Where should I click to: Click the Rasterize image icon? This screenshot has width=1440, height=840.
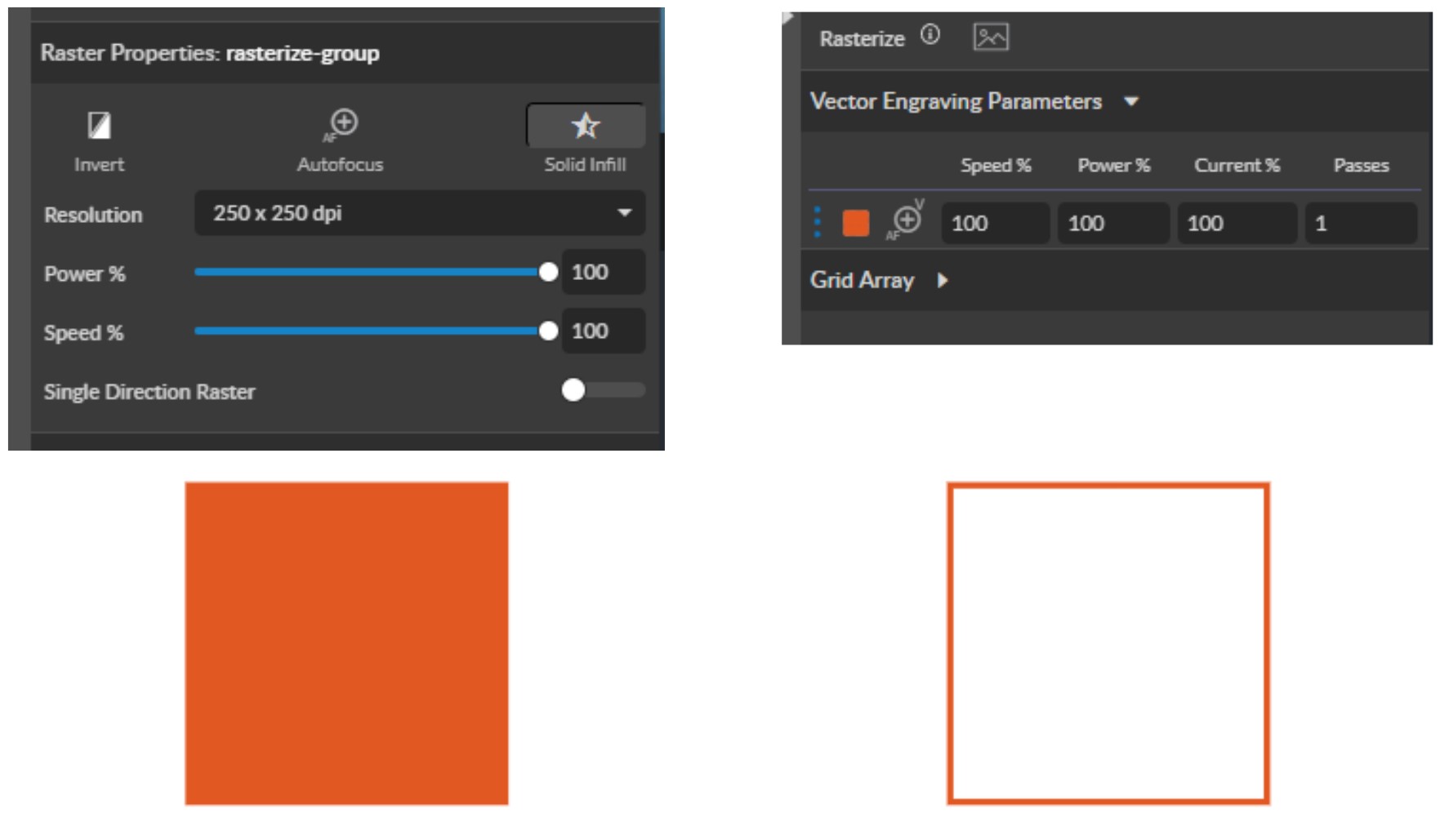(x=990, y=38)
